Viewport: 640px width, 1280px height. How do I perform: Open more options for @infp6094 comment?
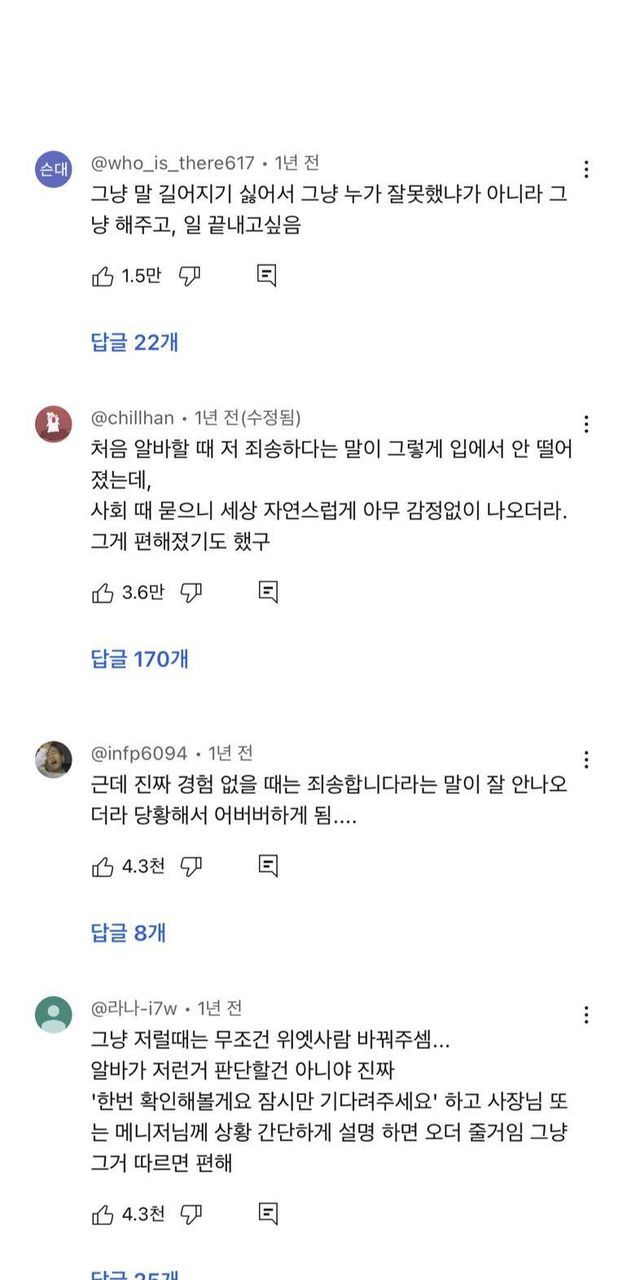point(586,760)
